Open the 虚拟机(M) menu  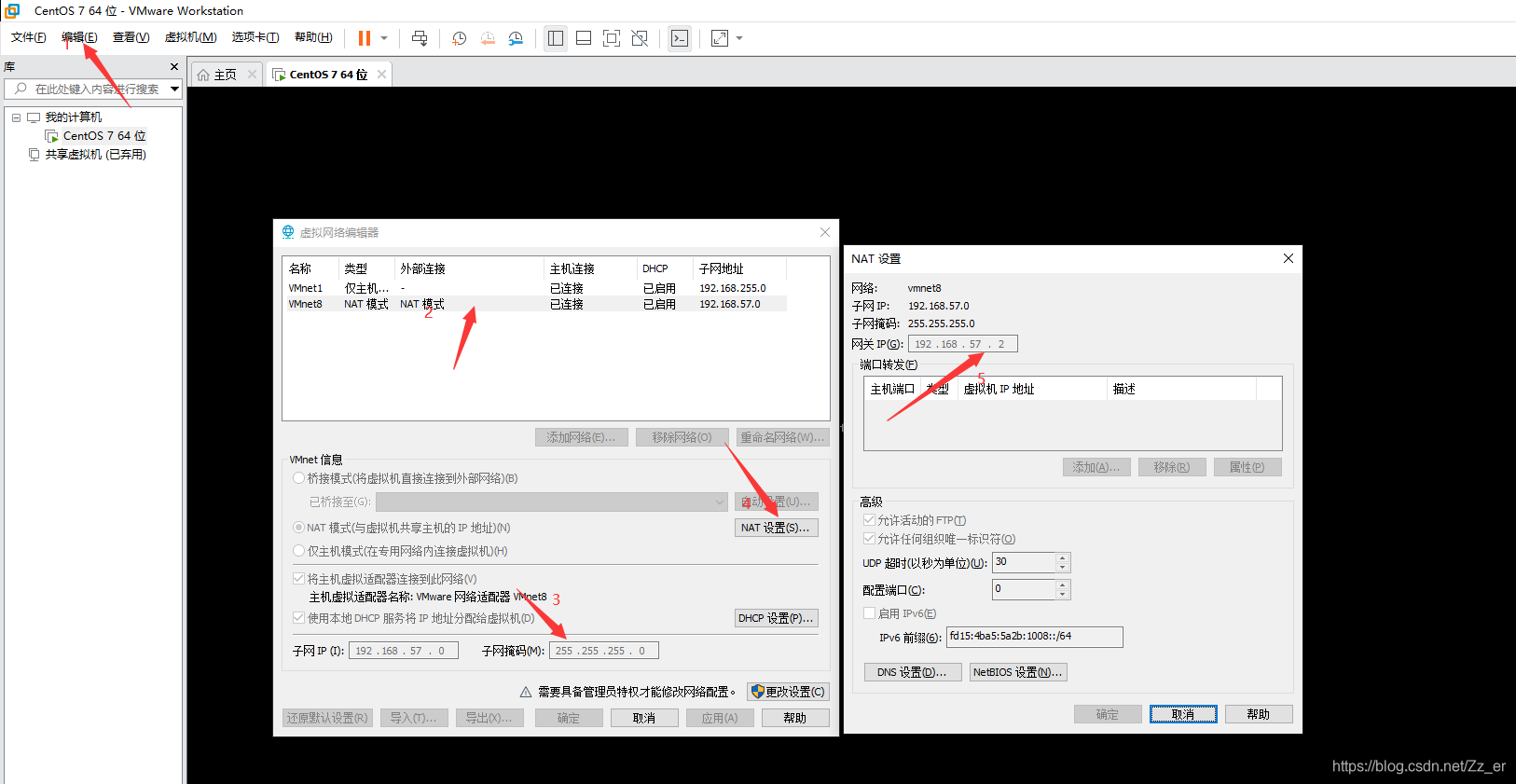(x=190, y=37)
